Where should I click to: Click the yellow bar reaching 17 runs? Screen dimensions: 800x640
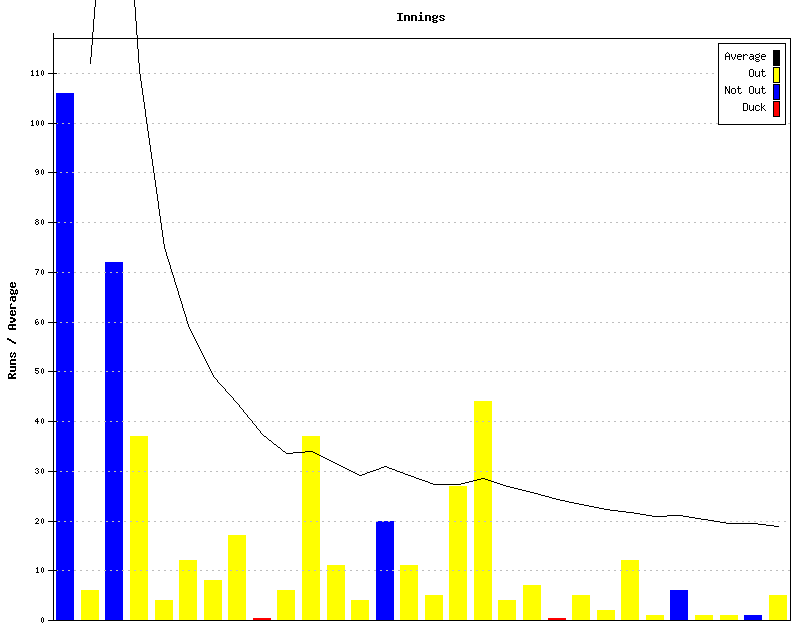pyautogui.click(x=237, y=577)
